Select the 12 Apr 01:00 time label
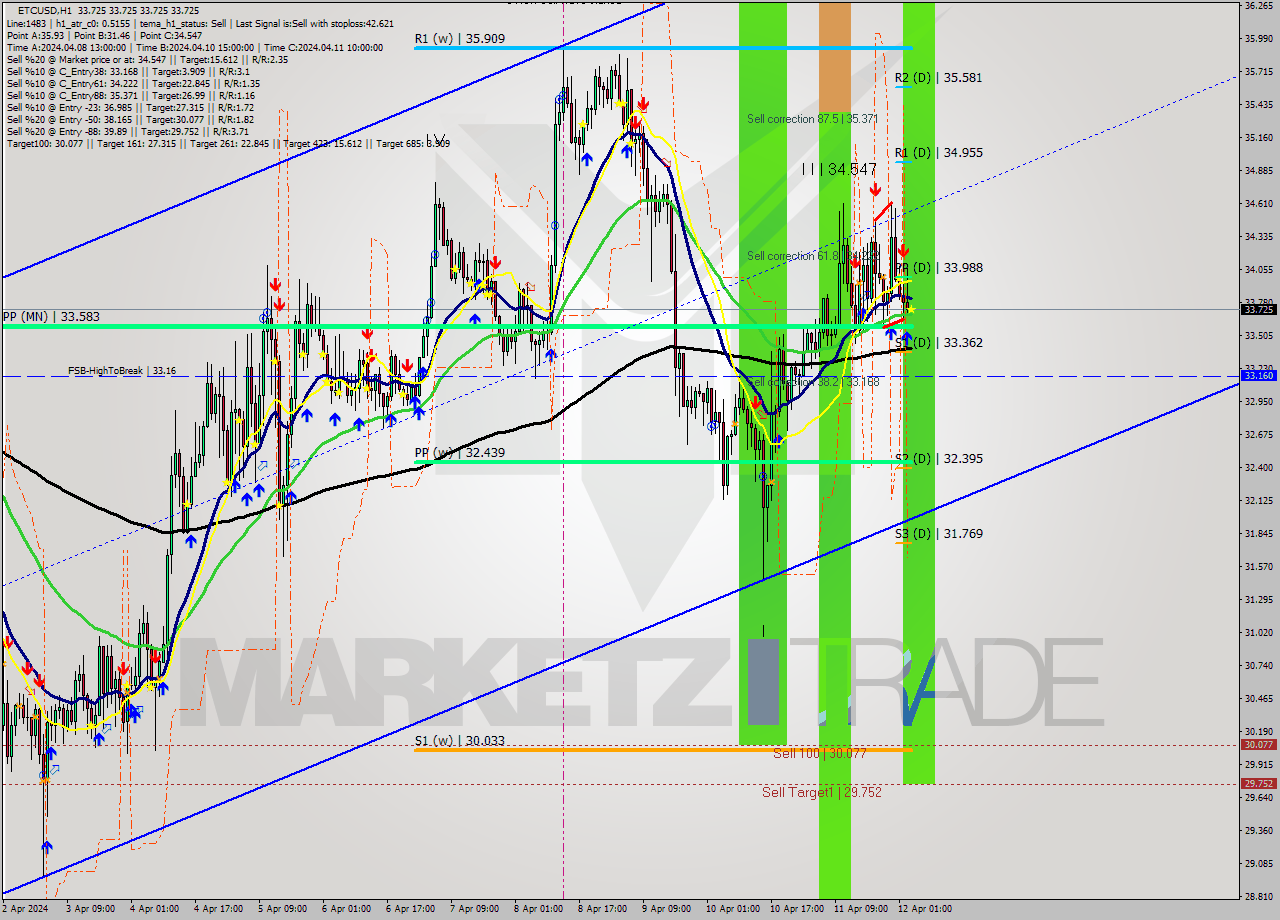 coord(925,909)
